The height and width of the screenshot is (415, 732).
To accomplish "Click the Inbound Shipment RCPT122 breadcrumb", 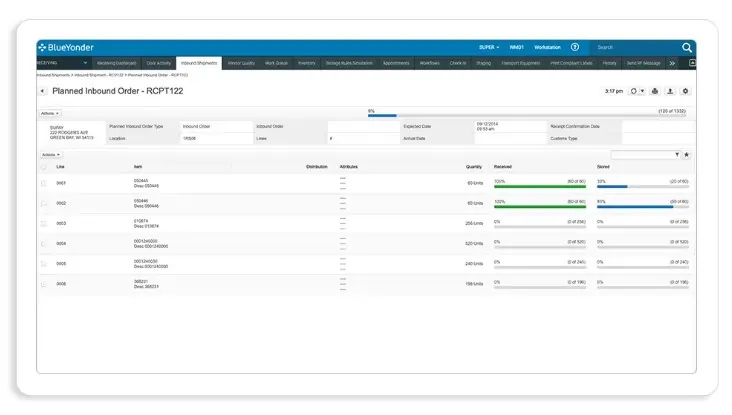I will 99,75.
